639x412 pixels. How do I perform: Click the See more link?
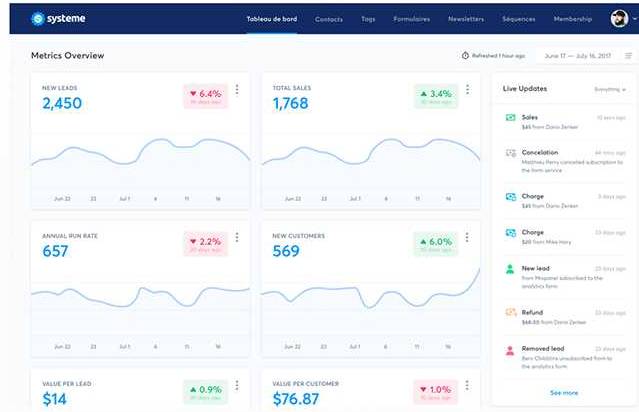pos(564,393)
